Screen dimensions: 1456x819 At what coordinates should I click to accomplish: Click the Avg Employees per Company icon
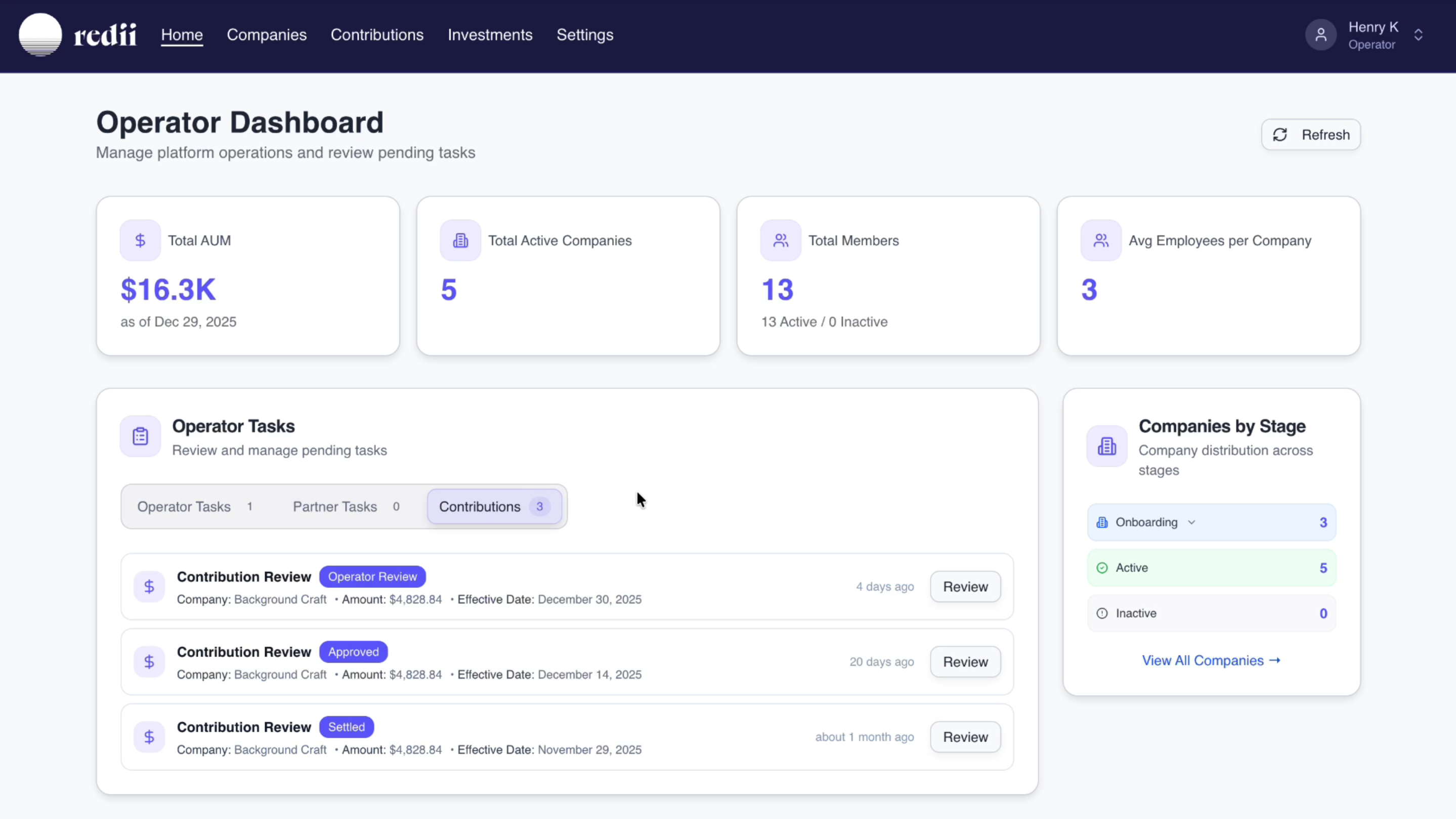(1100, 240)
